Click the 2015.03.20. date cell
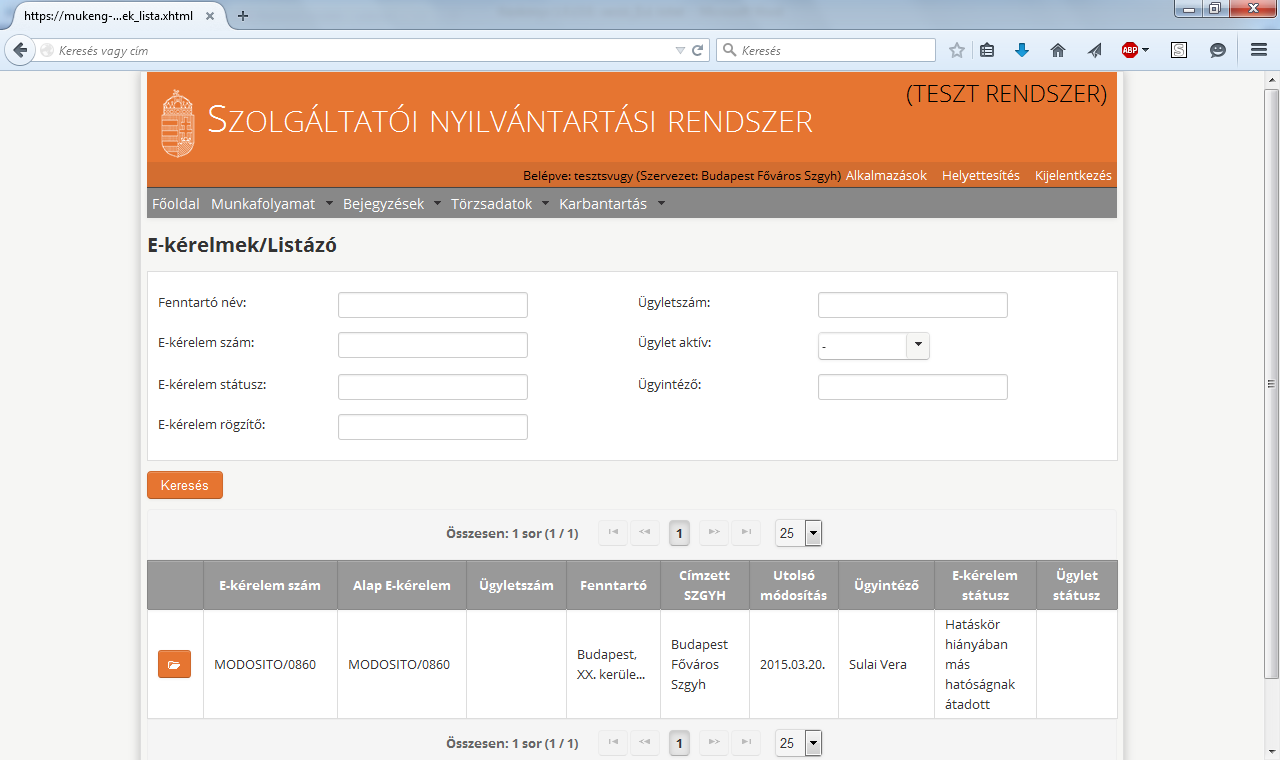Viewport: 1280px width, 760px height. (793, 664)
